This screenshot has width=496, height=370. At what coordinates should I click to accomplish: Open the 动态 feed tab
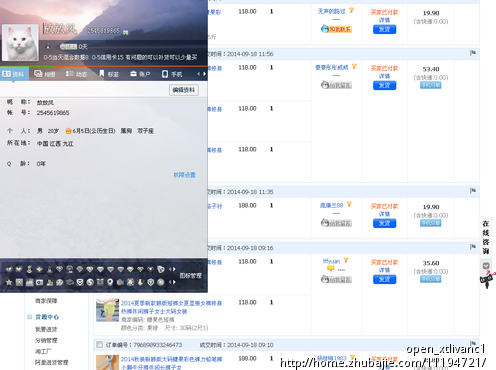76,74
